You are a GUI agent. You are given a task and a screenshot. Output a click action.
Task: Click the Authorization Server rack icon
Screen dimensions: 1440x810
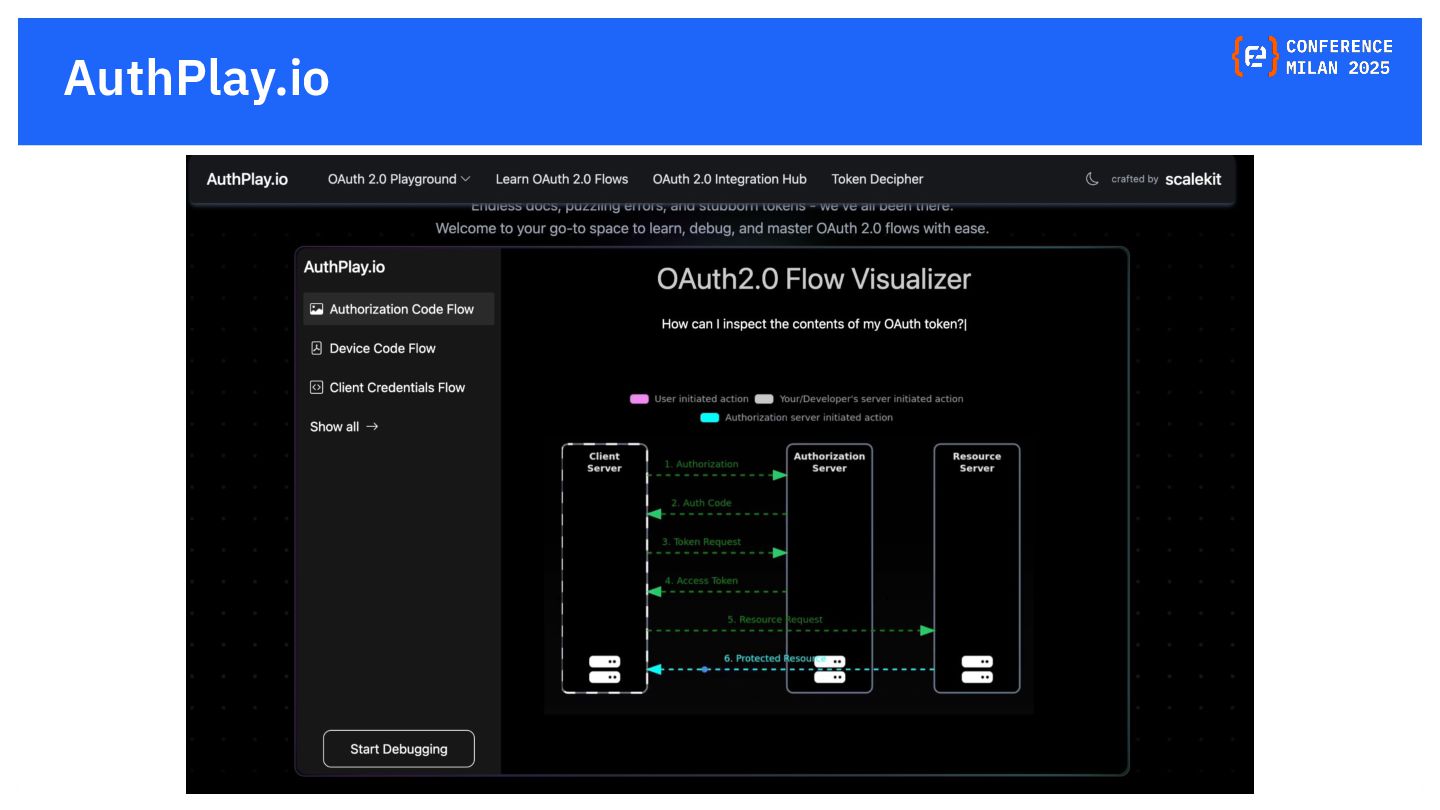point(829,669)
